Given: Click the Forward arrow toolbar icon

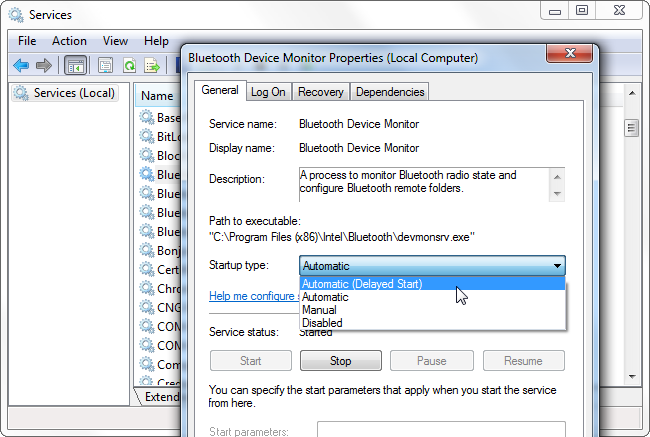Looking at the screenshot, I should coord(44,66).
